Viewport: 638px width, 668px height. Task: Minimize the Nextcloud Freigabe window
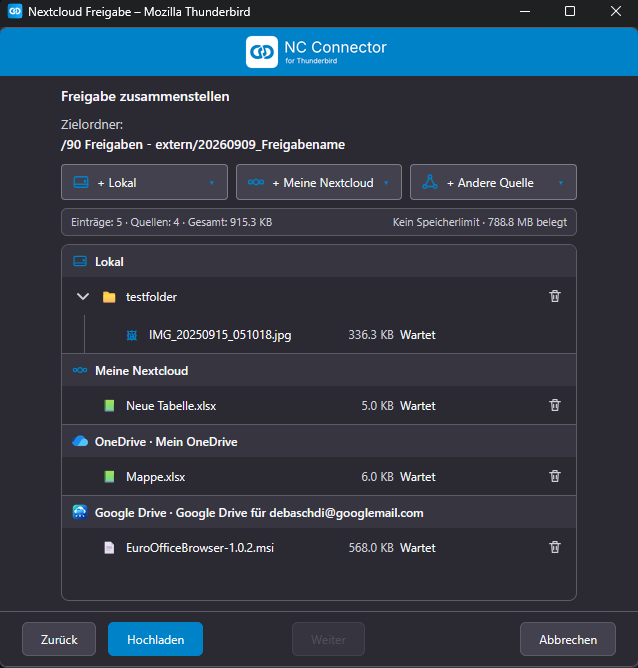click(525, 11)
